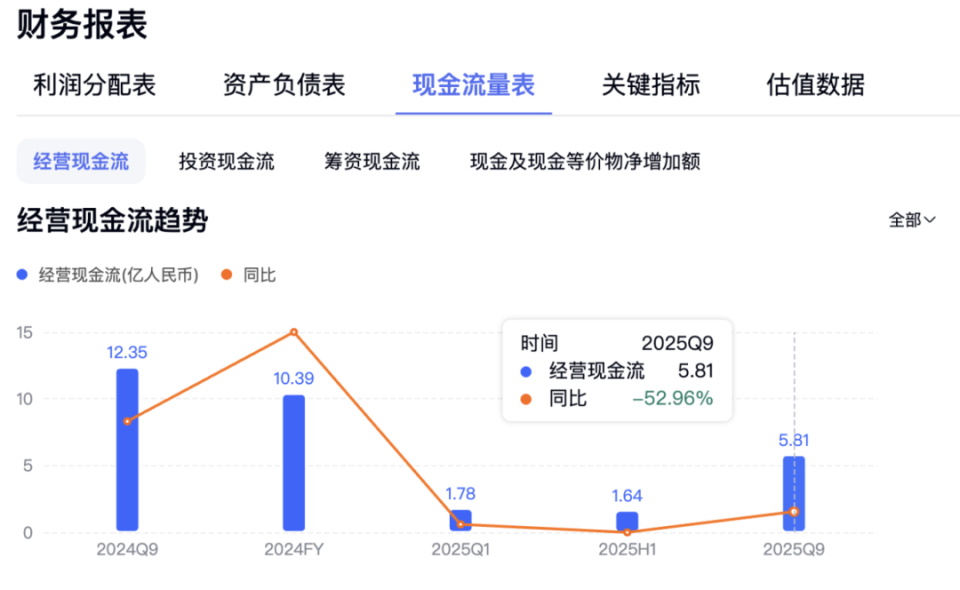Screen dimensions: 960x590
Task: Select the 估值数据 tab
Action: (812, 85)
